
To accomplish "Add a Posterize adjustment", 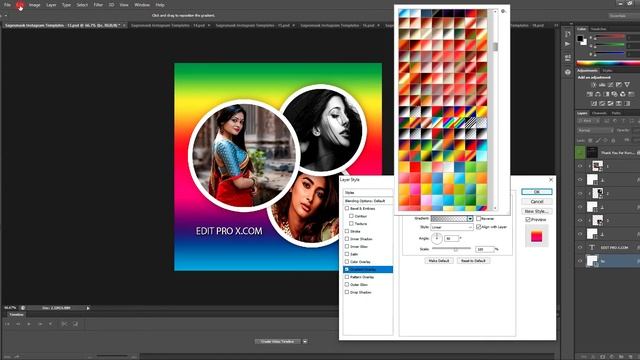I will (602, 104).
